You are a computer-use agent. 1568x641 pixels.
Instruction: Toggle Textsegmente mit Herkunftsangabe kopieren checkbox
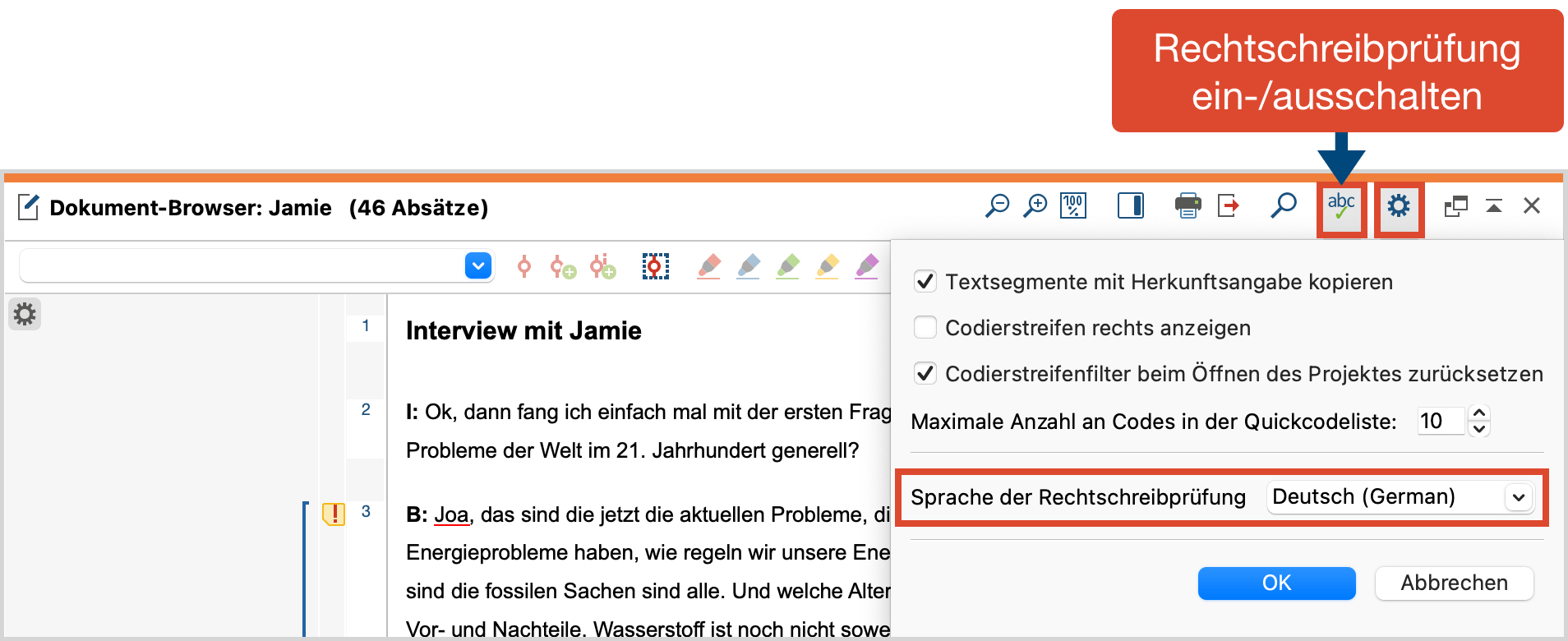(925, 282)
